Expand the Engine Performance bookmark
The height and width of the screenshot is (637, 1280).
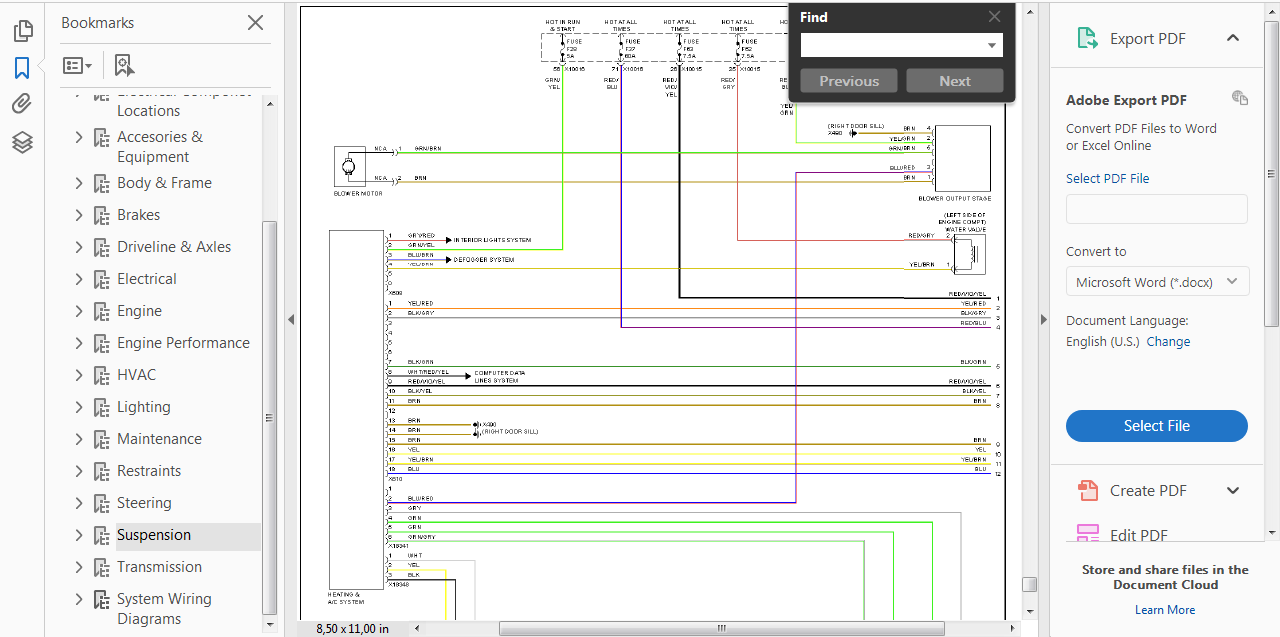tap(79, 343)
